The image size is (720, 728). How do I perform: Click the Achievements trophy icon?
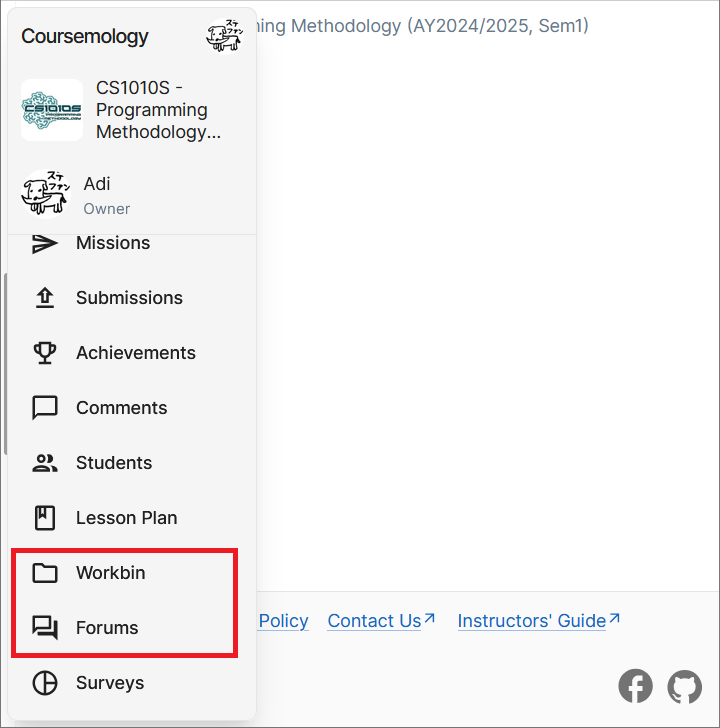(45, 353)
